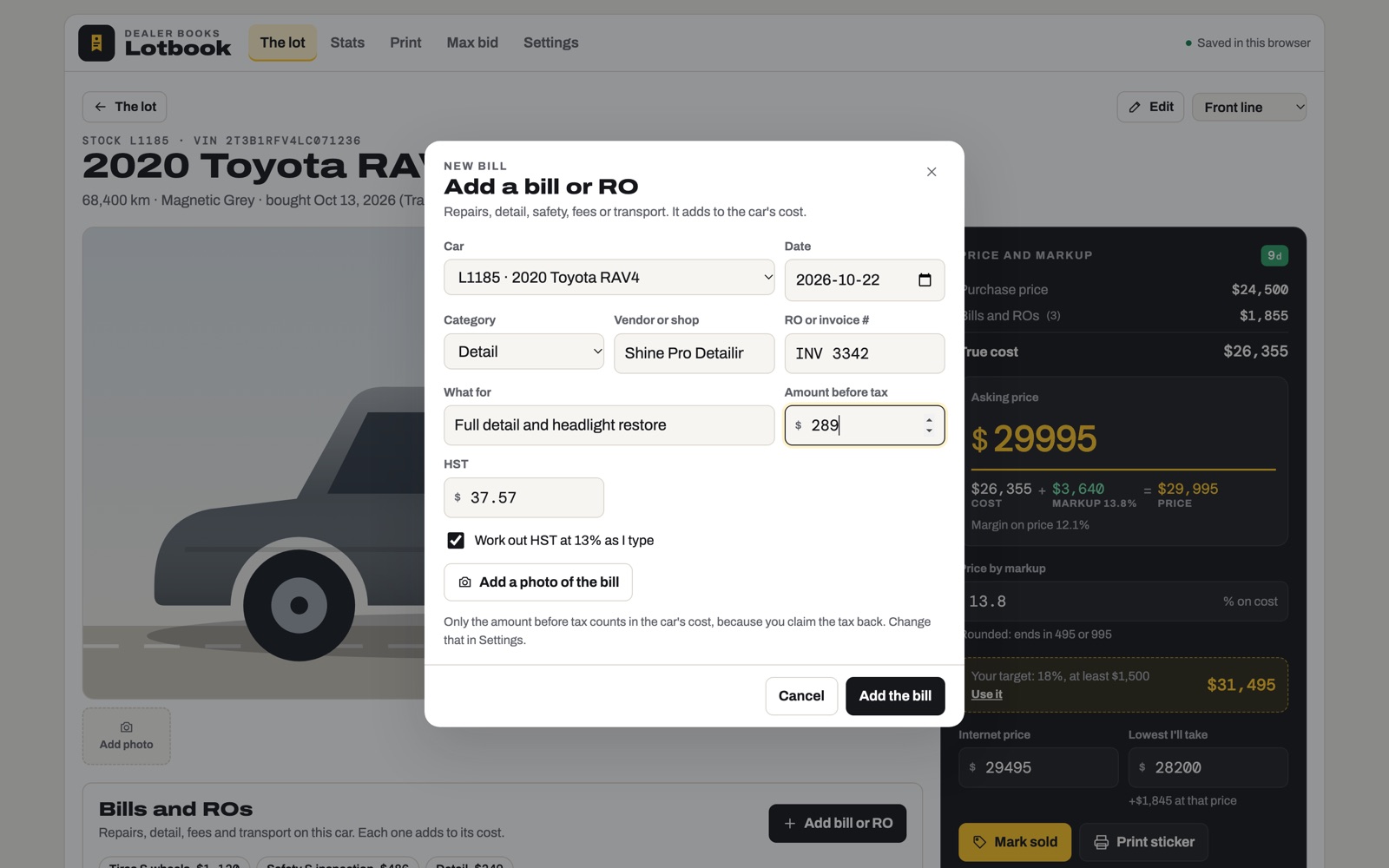Viewport: 1389px width, 868px height.
Task: Click the 9d days badge
Action: pos(1274,255)
